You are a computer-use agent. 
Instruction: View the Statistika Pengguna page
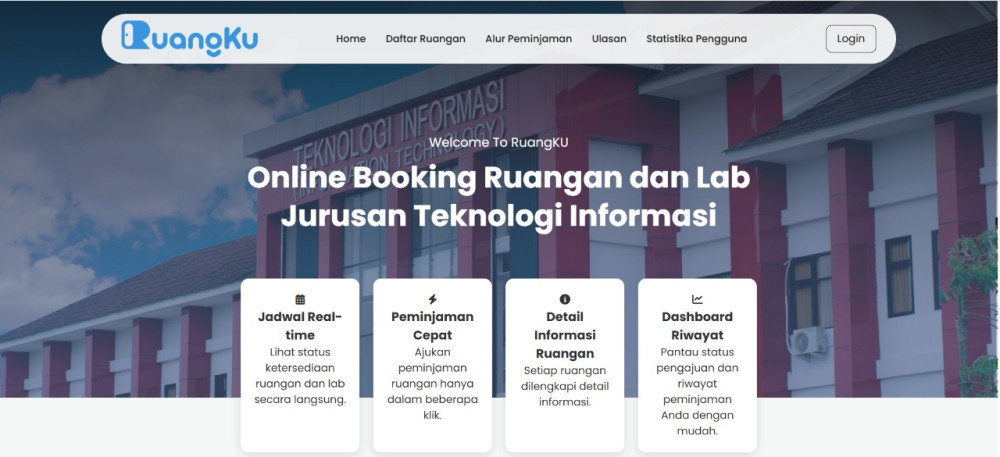(696, 39)
